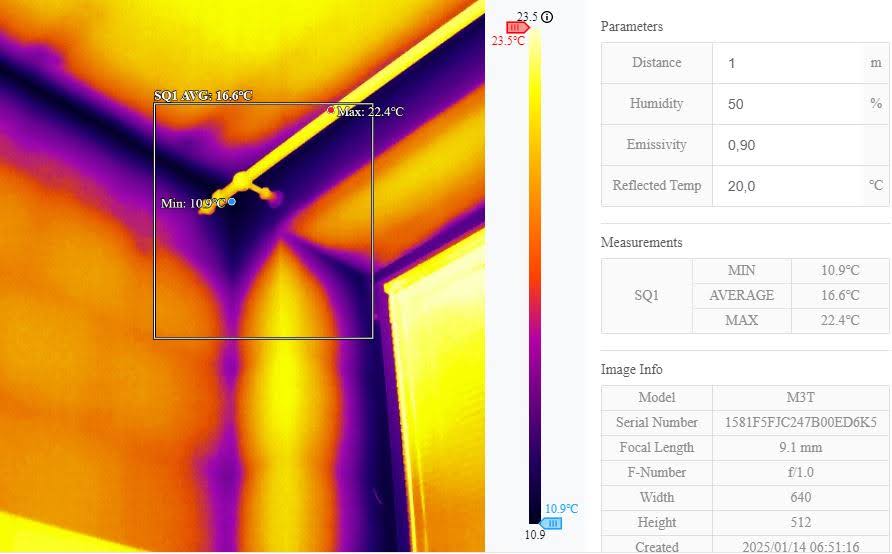Click the MIN value 10.9°C cell
892x554 pixels.
pos(840,270)
